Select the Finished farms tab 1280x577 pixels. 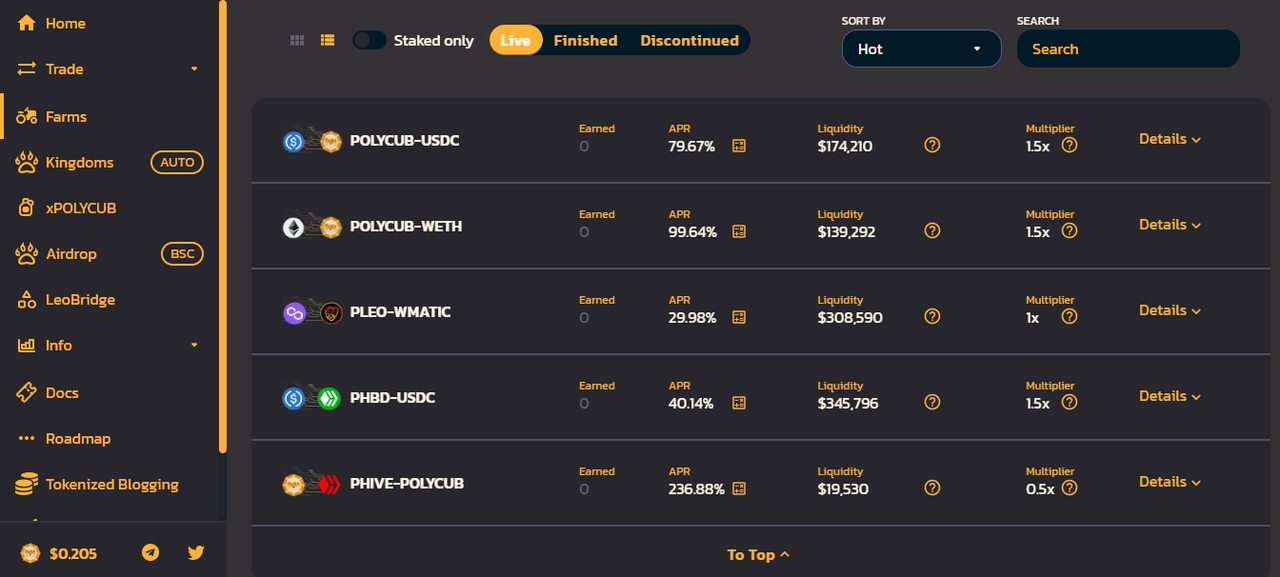(x=585, y=40)
